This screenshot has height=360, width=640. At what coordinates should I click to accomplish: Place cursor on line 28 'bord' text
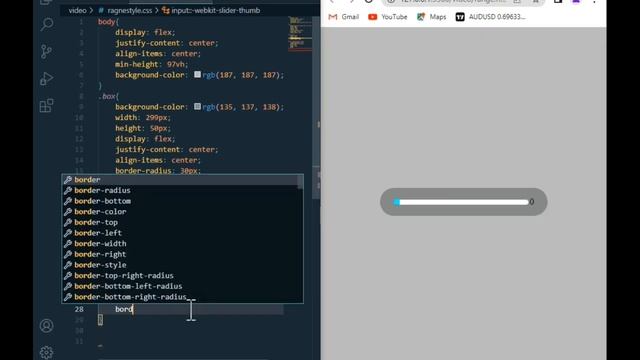pyautogui.click(x=124, y=309)
